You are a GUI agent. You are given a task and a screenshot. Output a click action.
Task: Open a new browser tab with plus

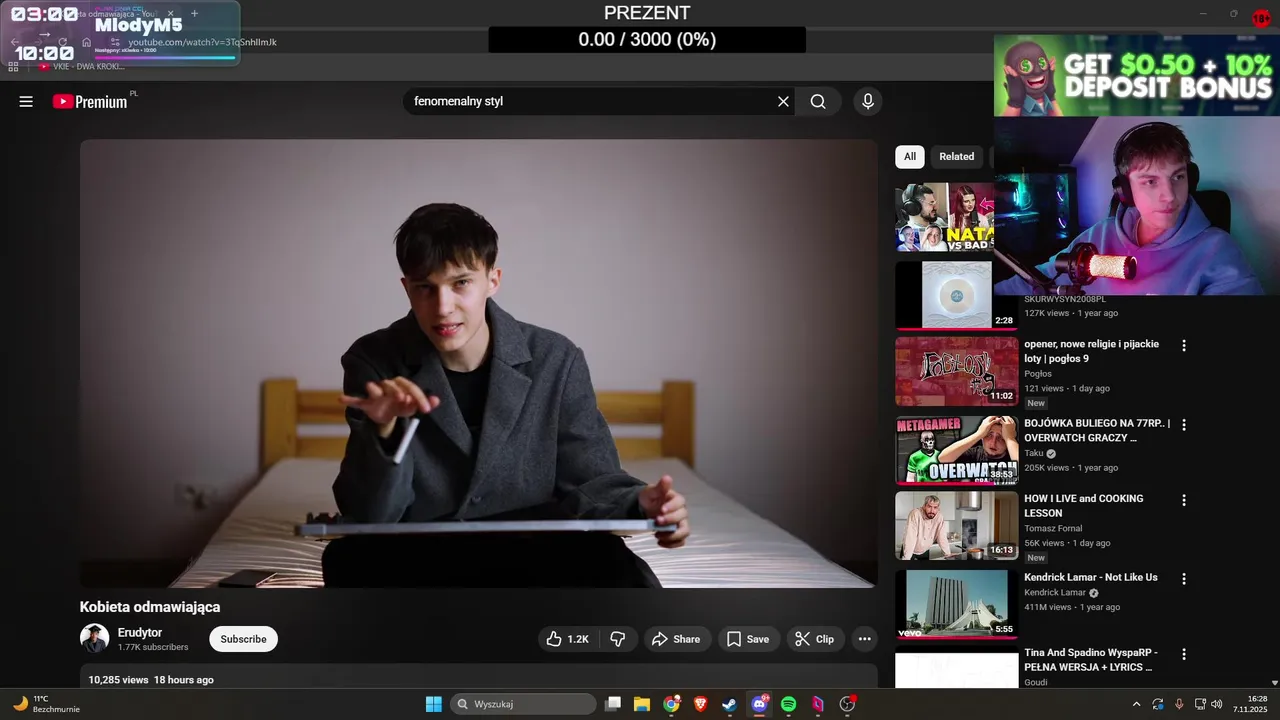click(x=194, y=13)
